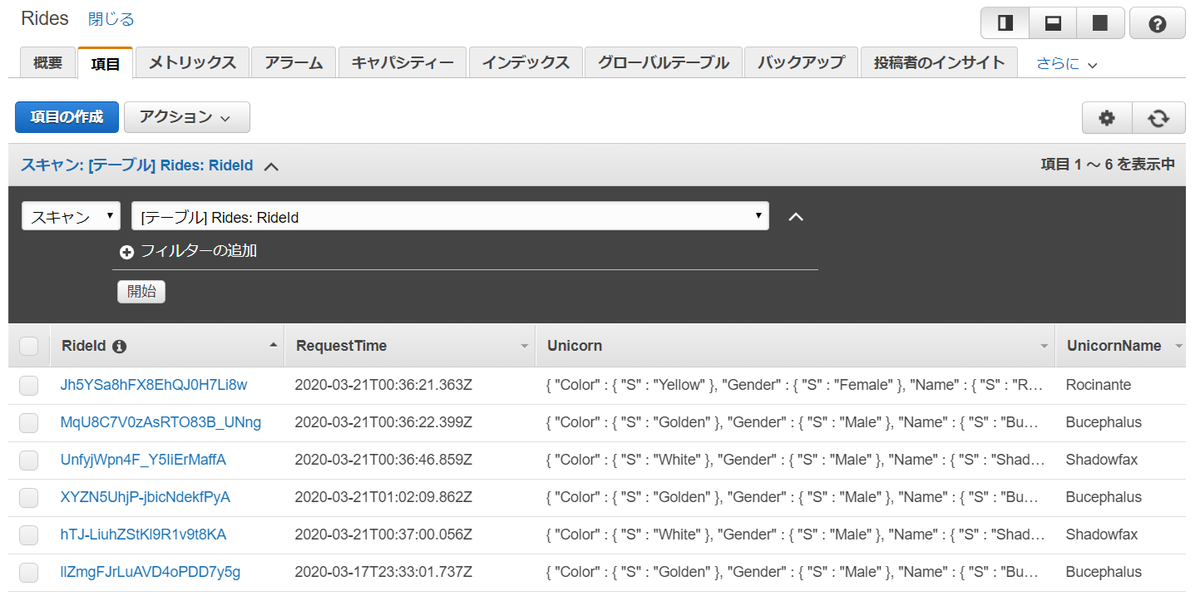
Task: Click the Unicorn column header
Action: [x=795, y=346]
